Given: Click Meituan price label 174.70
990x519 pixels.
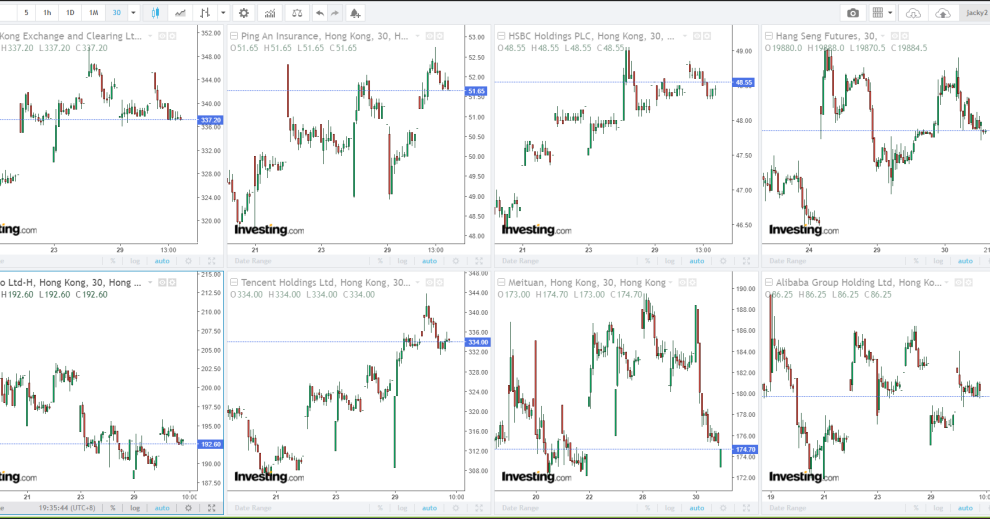Looking at the screenshot, I should point(744,450).
